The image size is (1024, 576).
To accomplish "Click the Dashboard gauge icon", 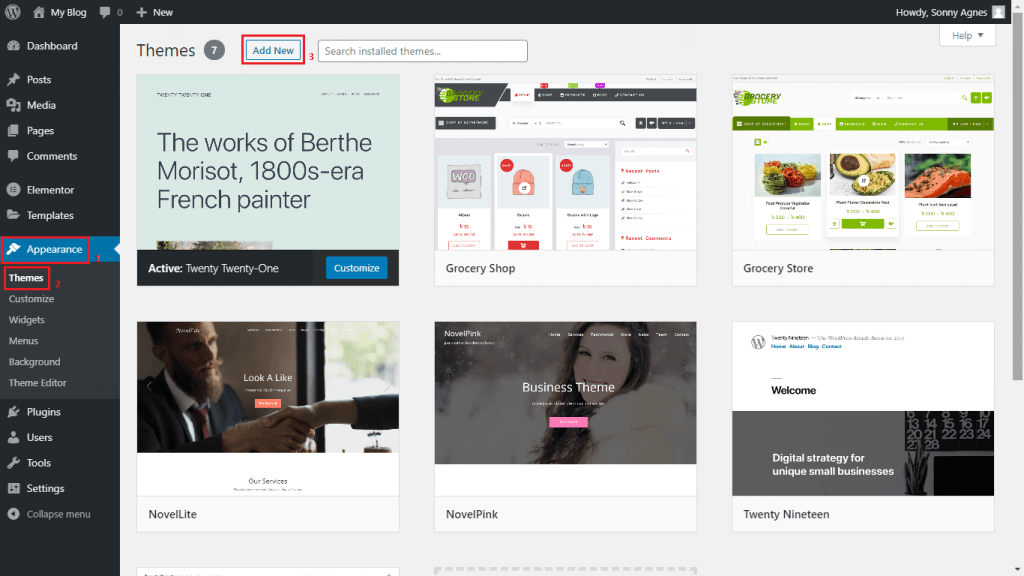I will [x=13, y=46].
